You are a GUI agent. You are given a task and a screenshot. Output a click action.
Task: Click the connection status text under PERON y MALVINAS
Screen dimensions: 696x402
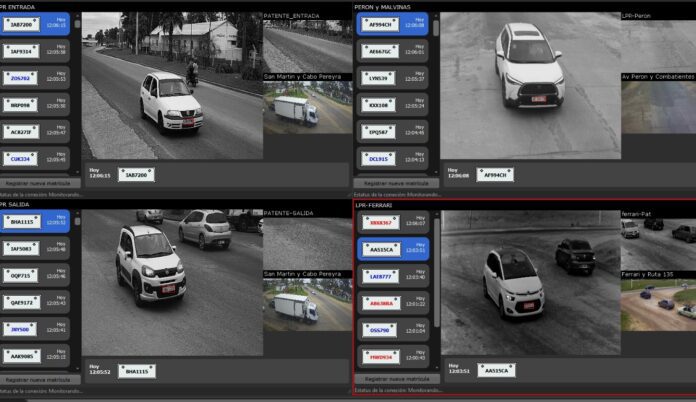397,194
